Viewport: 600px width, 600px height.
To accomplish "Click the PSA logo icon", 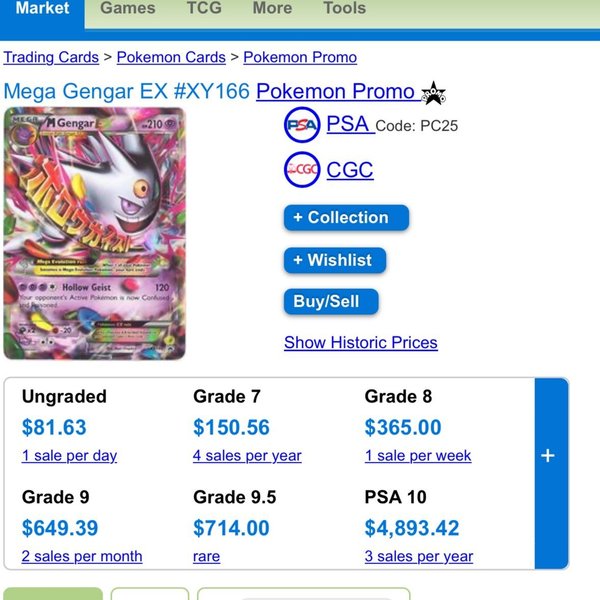I will (x=302, y=126).
